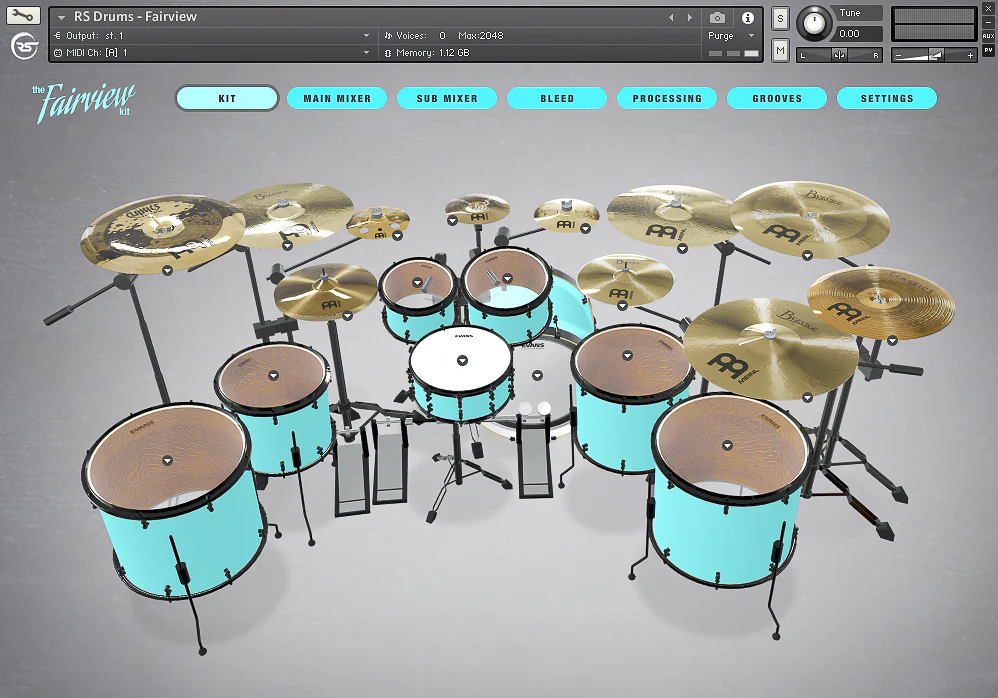Open front-right floor tom options arrow
Image resolution: width=998 pixels, height=698 pixels.
point(727,445)
